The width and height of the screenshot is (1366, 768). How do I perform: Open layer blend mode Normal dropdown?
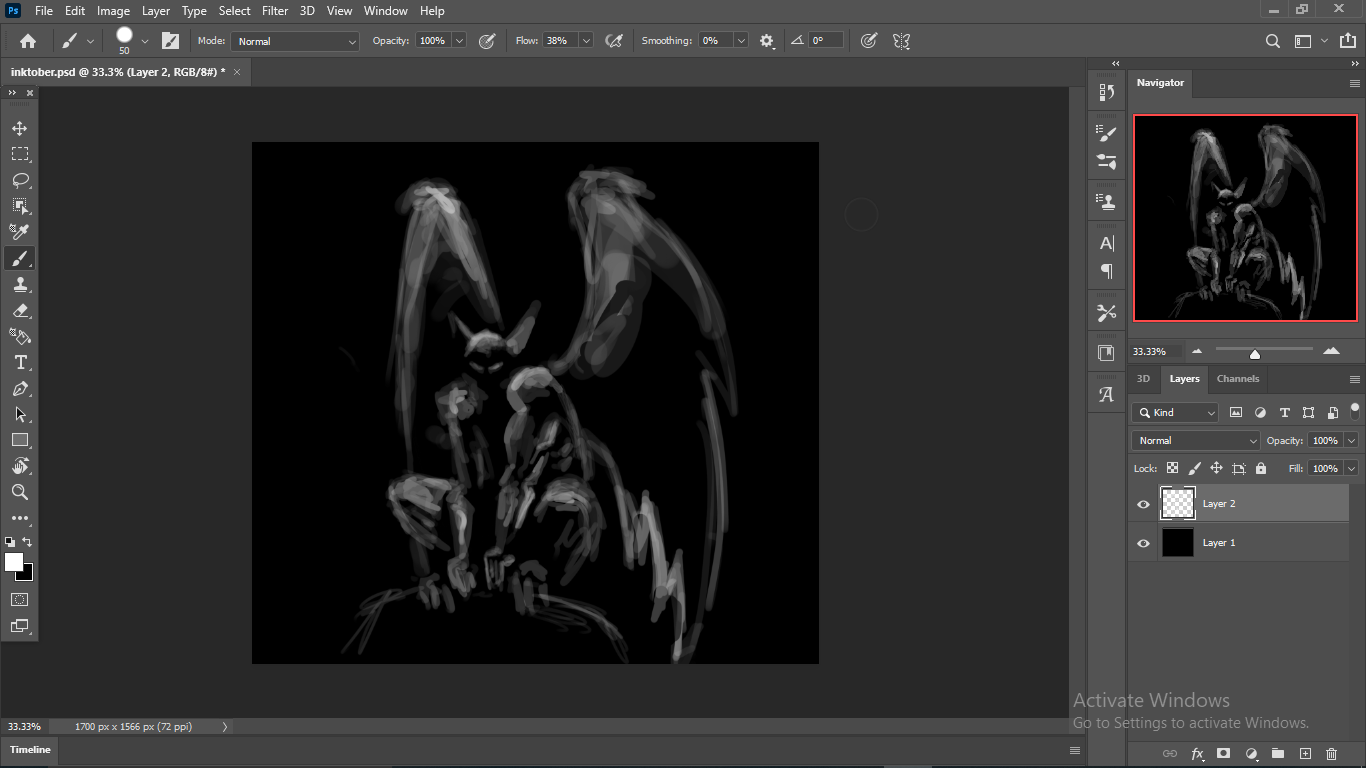(x=1196, y=440)
